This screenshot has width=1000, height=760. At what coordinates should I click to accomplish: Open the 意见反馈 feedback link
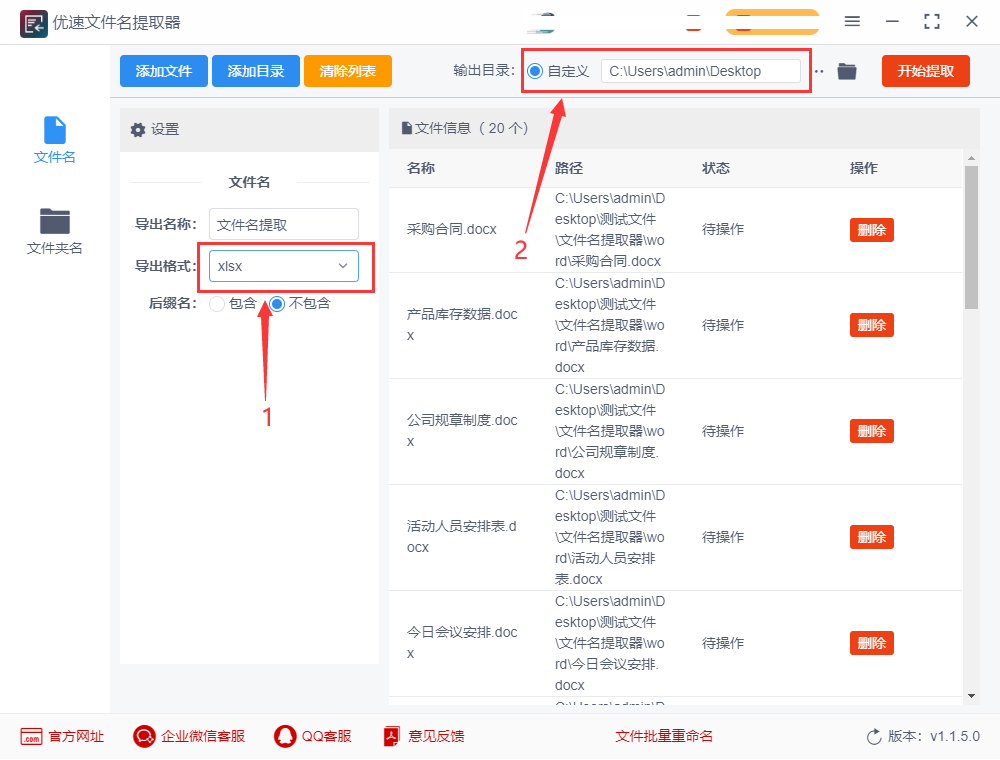[x=423, y=736]
